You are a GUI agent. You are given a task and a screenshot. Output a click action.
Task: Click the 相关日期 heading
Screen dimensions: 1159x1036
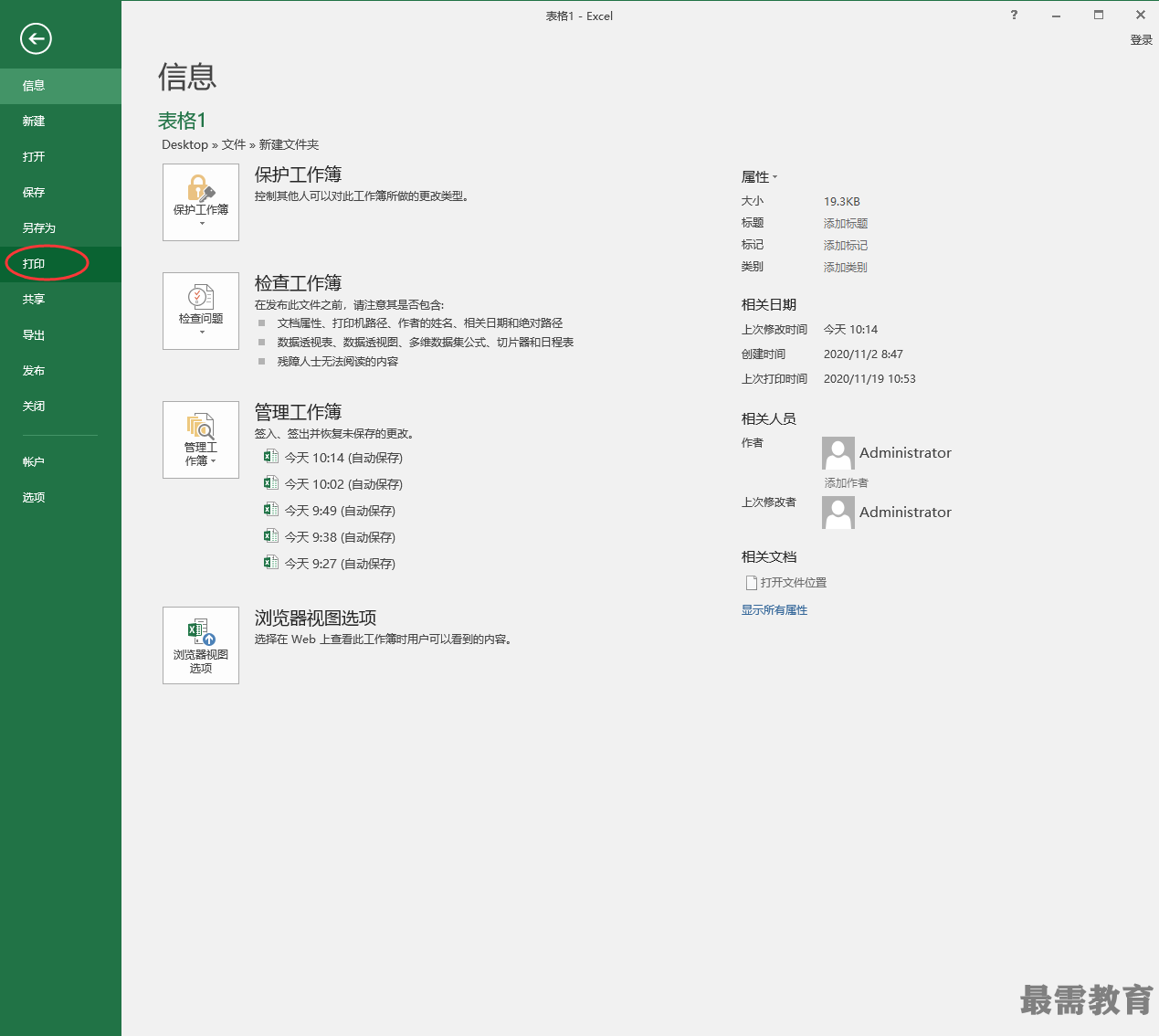tap(769, 305)
